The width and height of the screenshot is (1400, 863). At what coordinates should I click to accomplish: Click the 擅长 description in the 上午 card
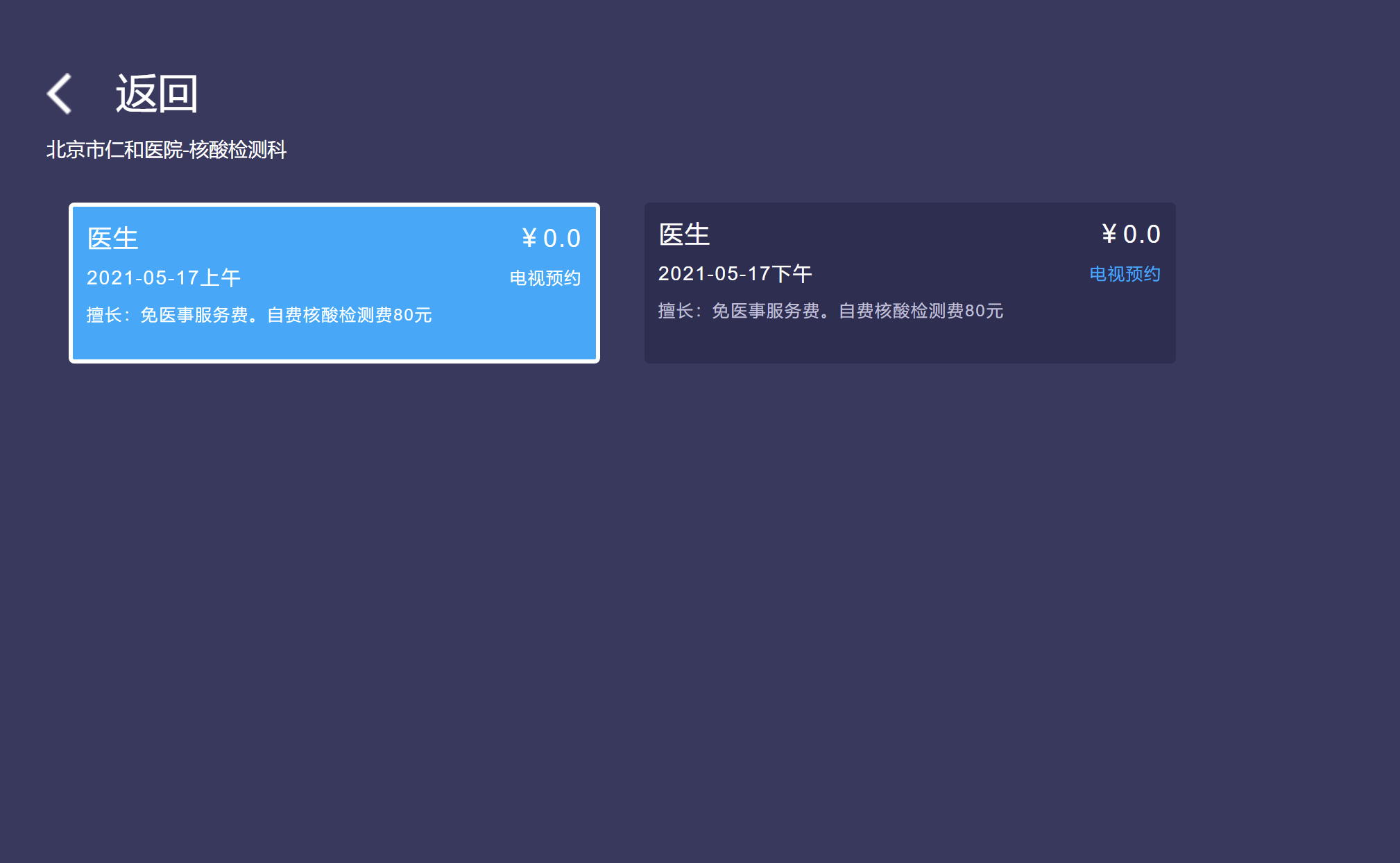[x=259, y=315]
